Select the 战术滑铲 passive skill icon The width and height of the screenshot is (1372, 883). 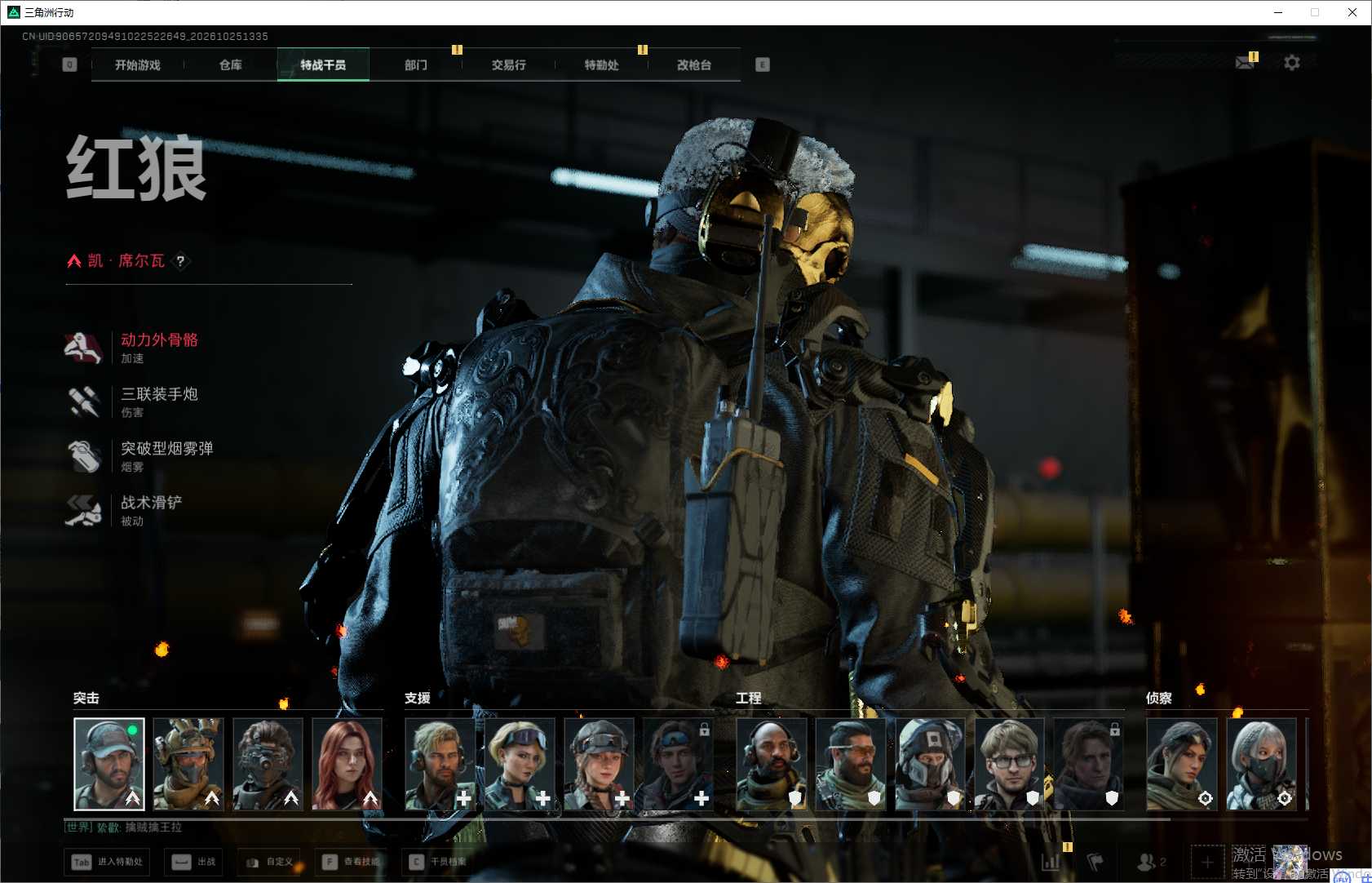[83, 510]
